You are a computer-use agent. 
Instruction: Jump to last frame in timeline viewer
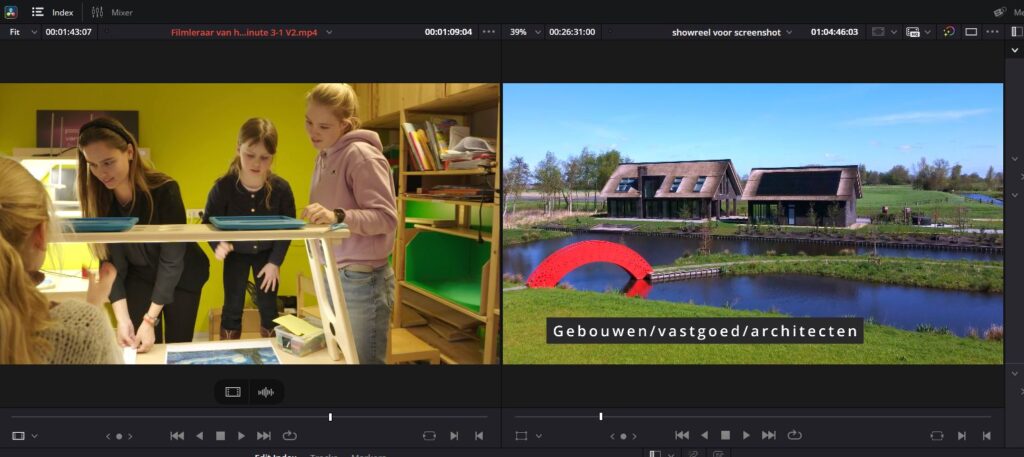click(769, 435)
